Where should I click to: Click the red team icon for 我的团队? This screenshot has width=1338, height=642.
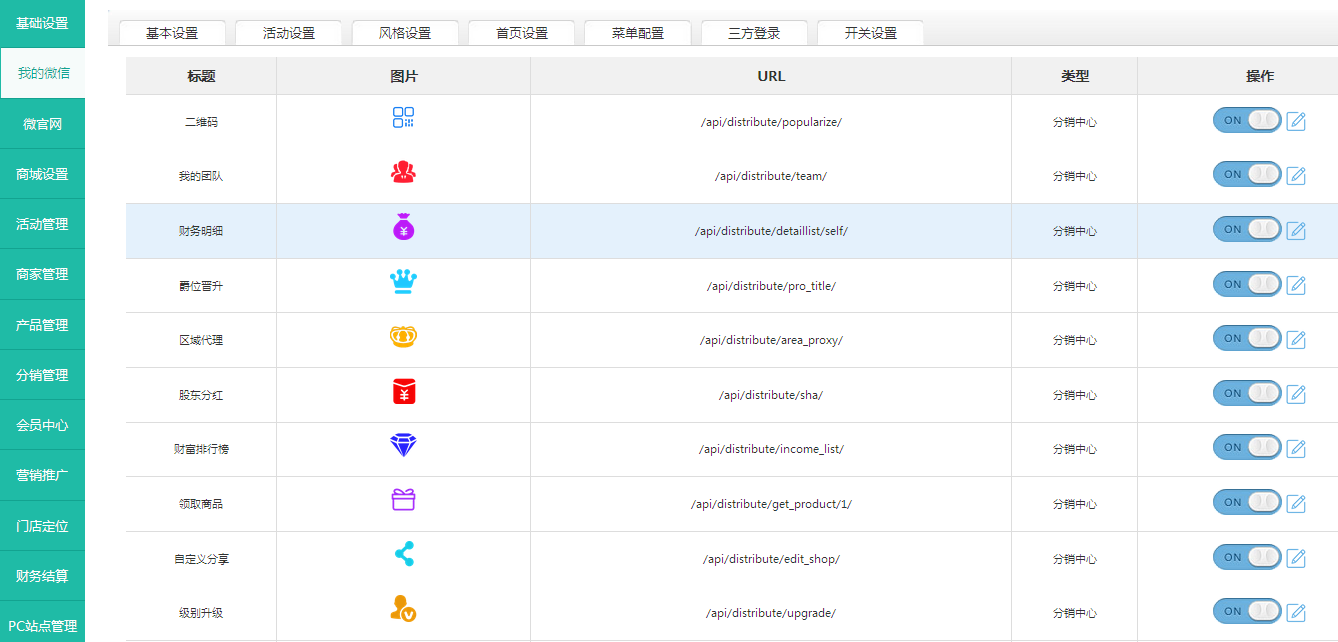pos(403,172)
